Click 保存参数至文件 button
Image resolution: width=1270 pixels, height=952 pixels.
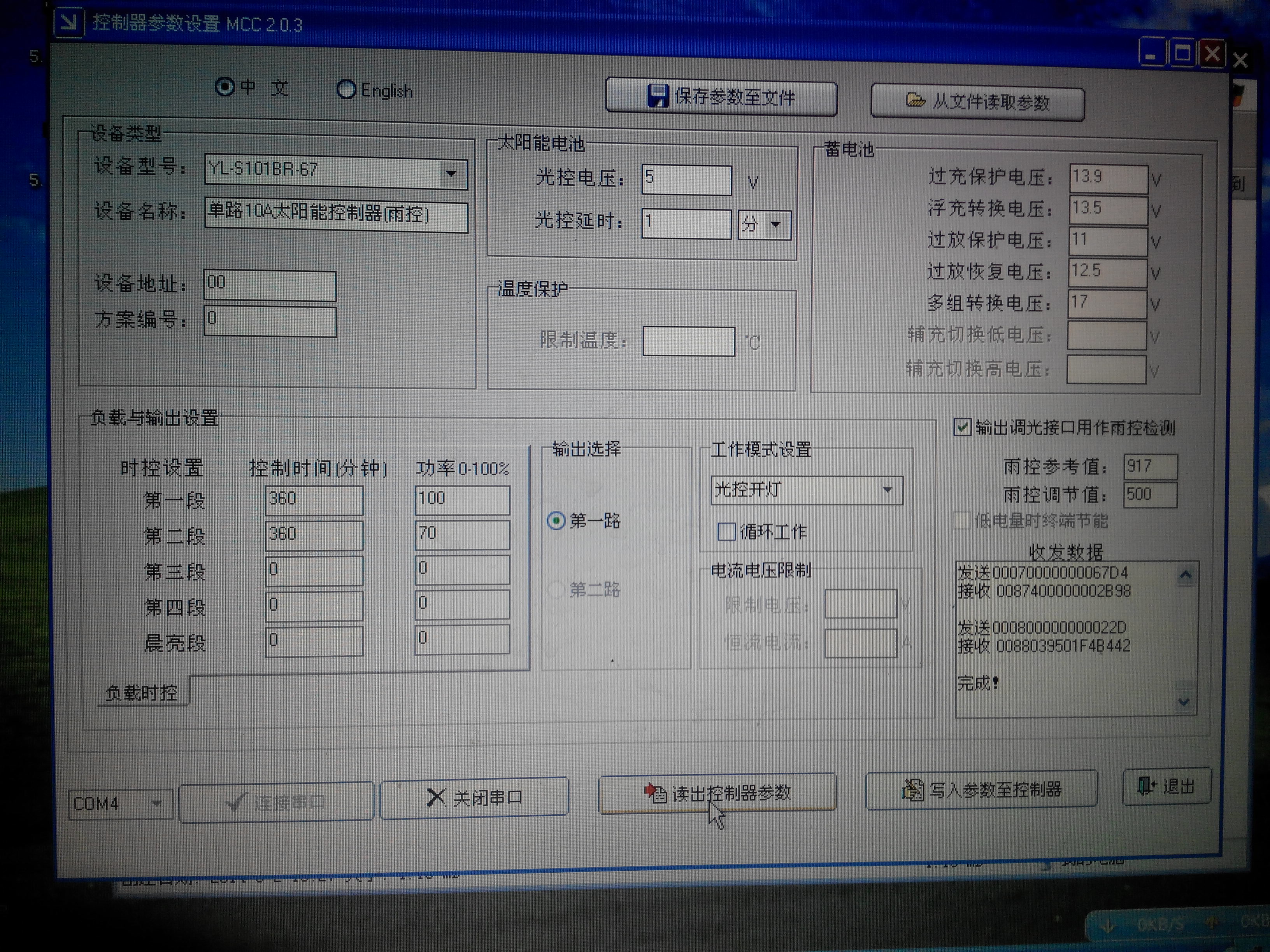coord(721,97)
